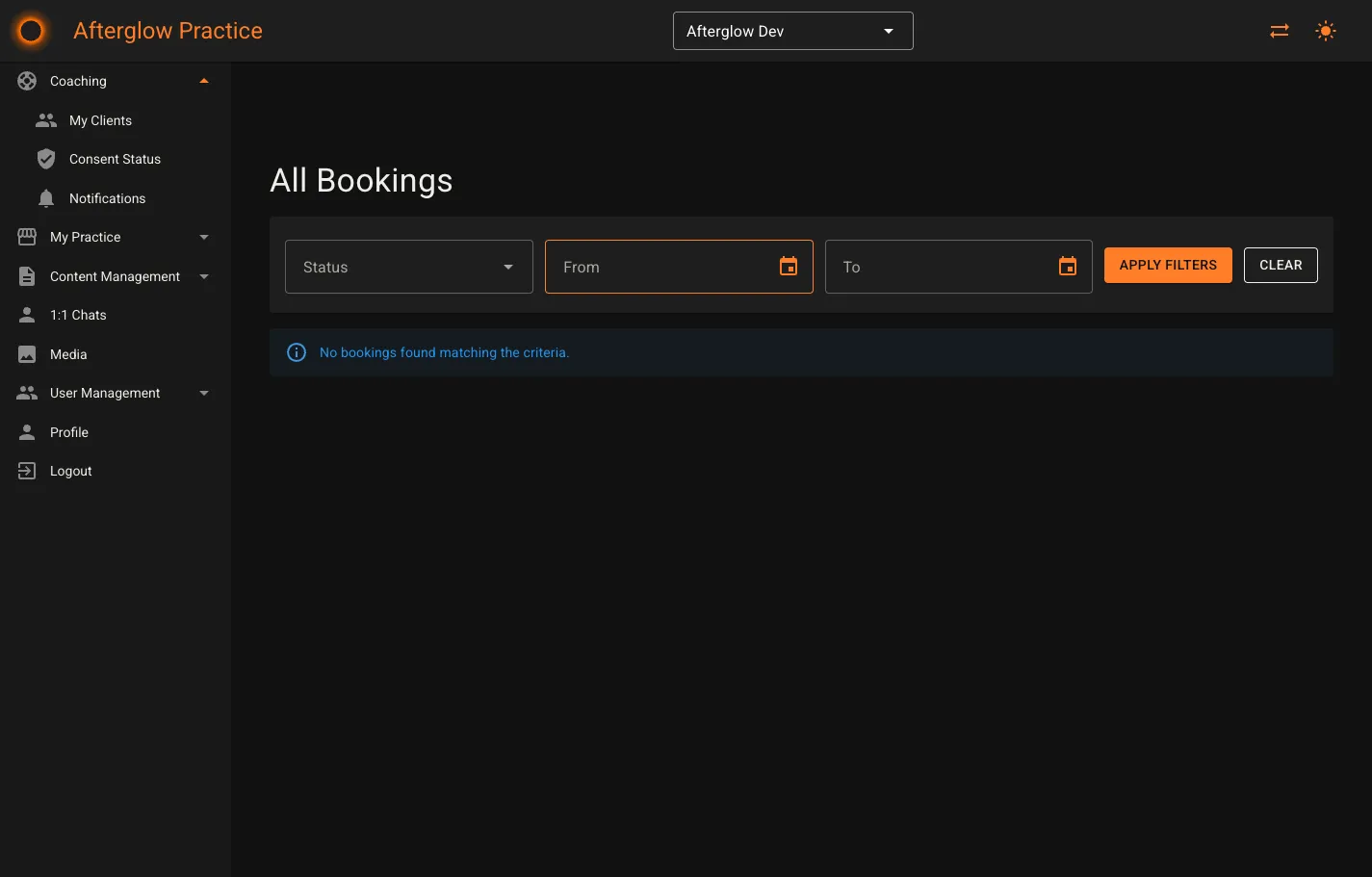The height and width of the screenshot is (877, 1372).
Task: Expand the Content Management section
Action: tap(203, 276)
